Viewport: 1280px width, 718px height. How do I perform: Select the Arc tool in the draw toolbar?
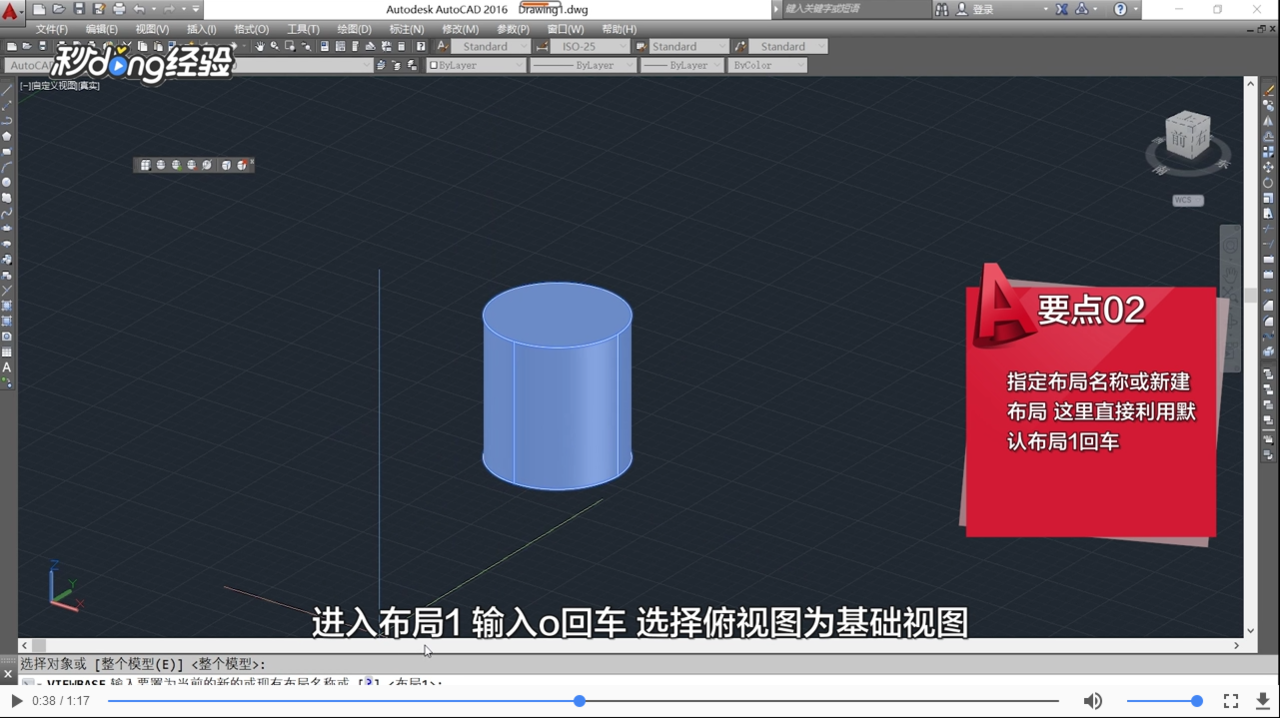(x=7, y=167)
